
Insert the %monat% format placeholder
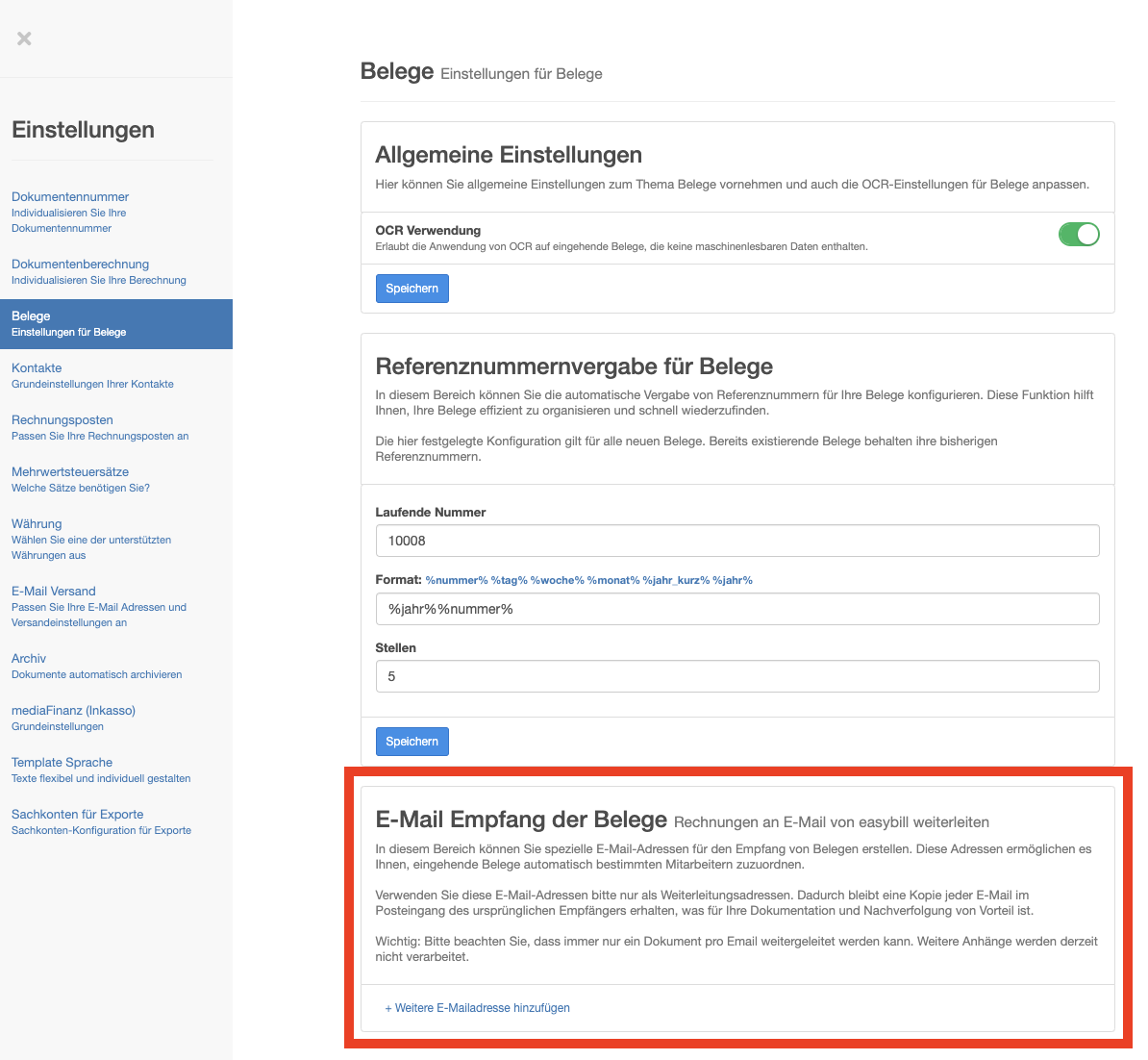click(x=612, y=580)
